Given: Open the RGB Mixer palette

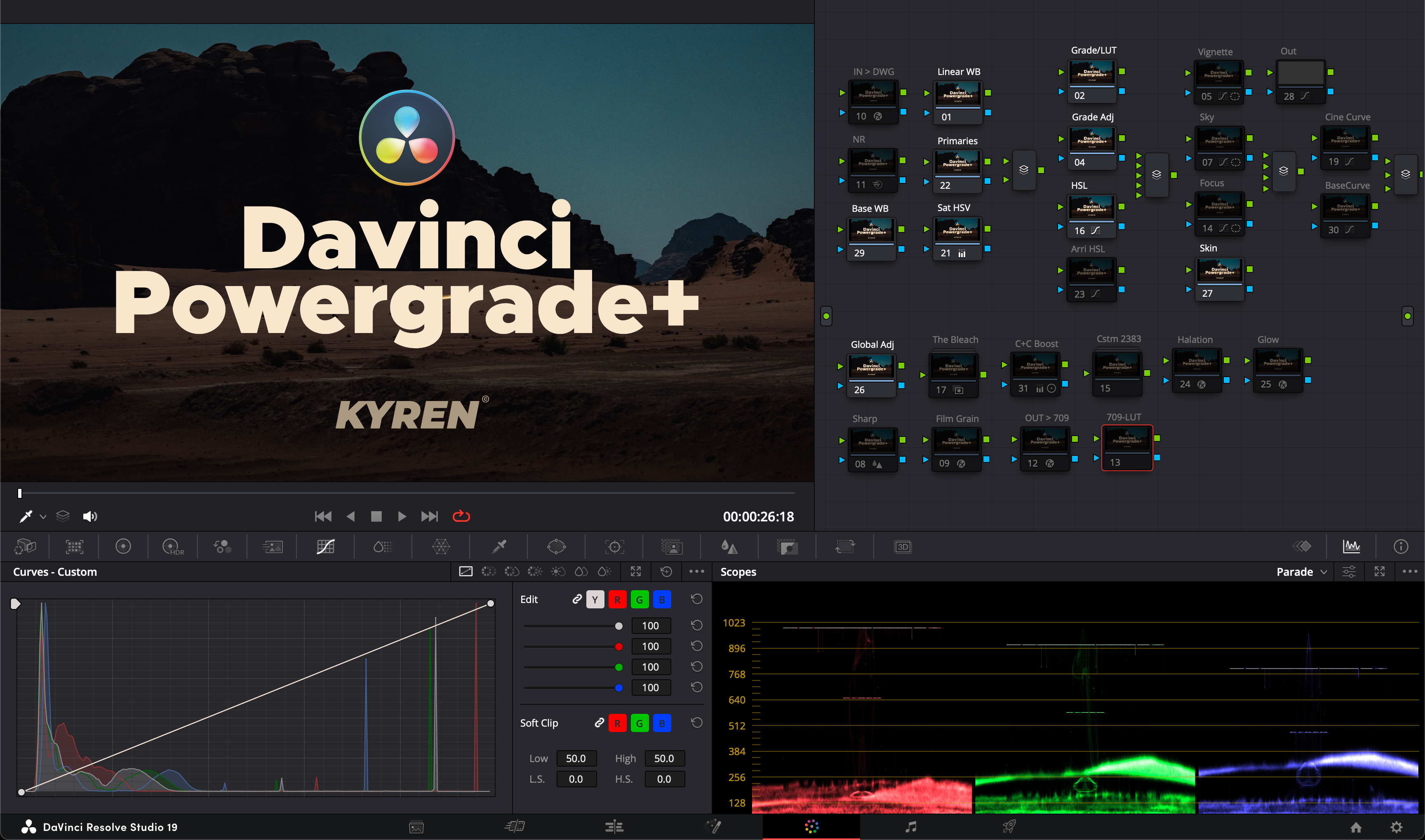Looking at the screenshot, I should [222, 546].
